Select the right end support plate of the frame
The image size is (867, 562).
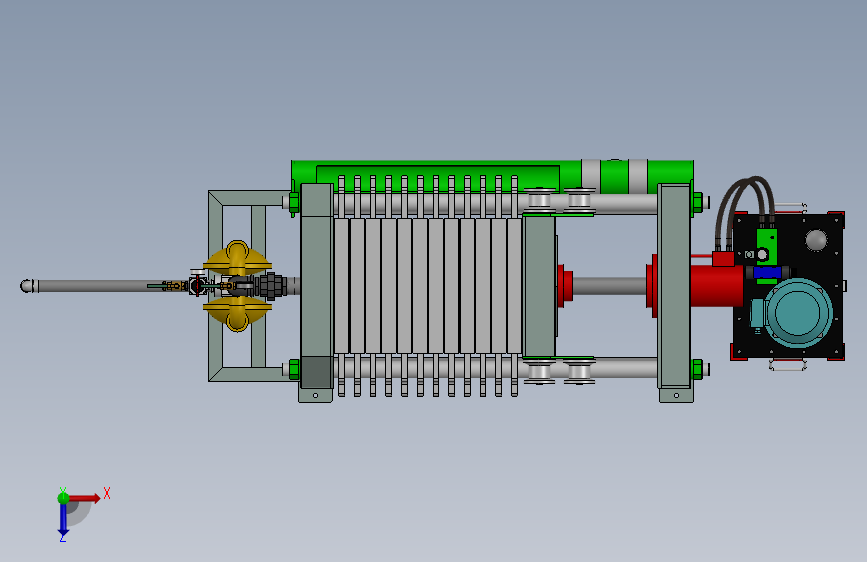point(674,287)
